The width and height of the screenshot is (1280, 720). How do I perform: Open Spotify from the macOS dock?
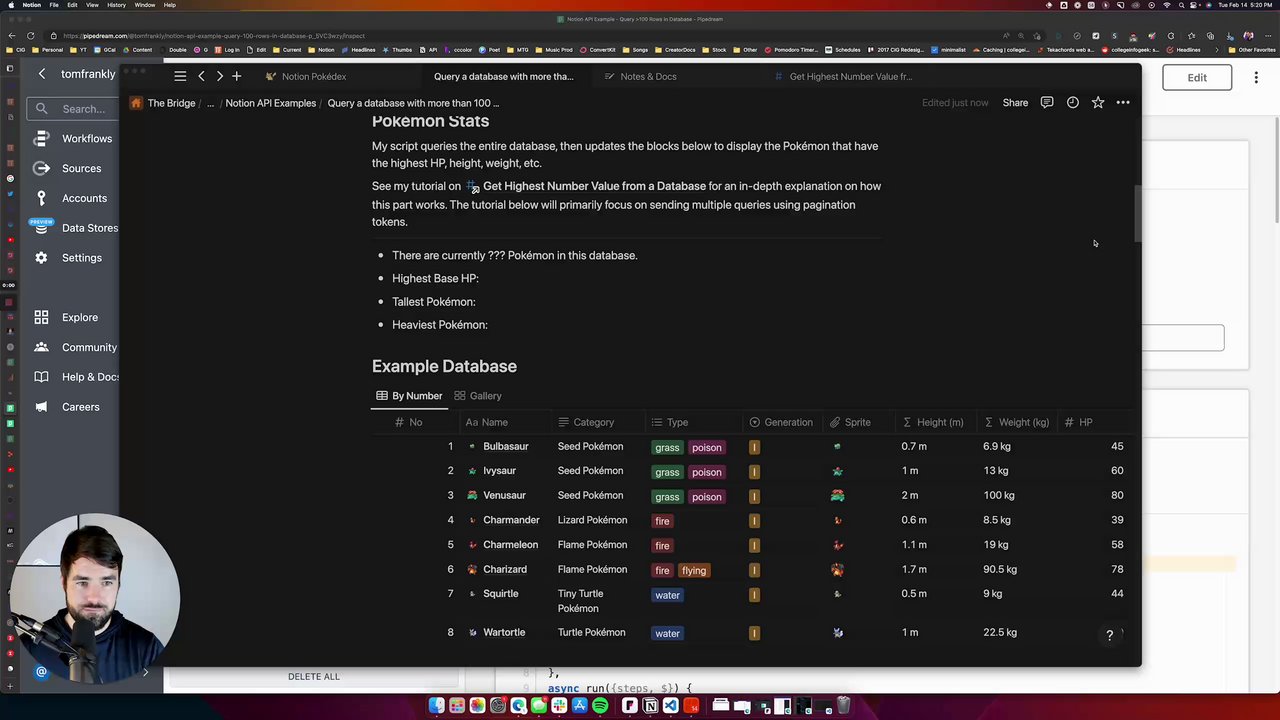(x=600, y=706)
